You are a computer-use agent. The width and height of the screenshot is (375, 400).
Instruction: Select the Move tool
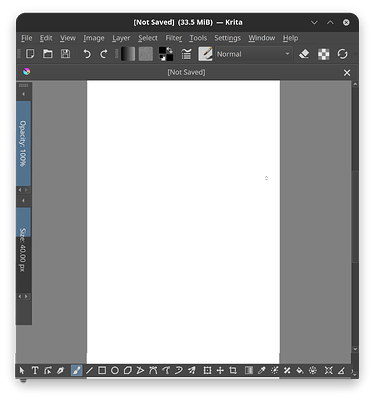pyautogui.click(x=220, y=370)
